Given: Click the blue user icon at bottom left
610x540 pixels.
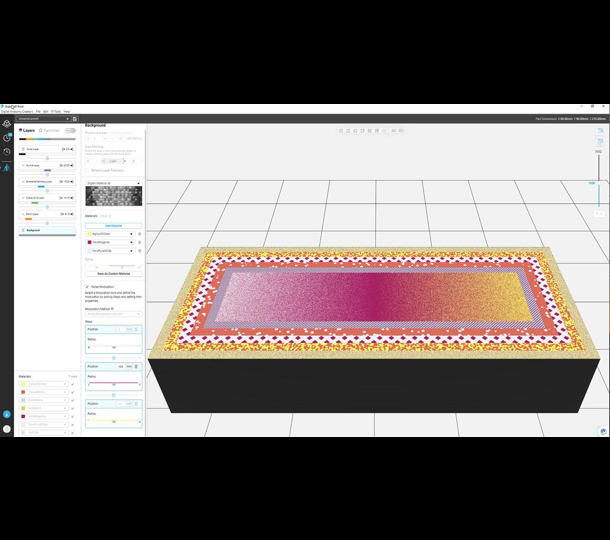Looking at the screenshot, I should click(x=7, y=413).
